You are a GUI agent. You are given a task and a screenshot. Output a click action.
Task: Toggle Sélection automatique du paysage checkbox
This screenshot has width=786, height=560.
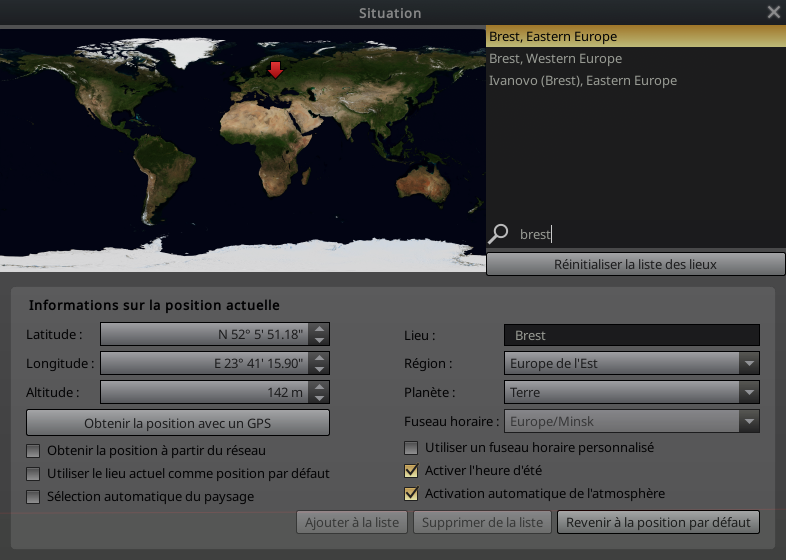coord(34,496)
